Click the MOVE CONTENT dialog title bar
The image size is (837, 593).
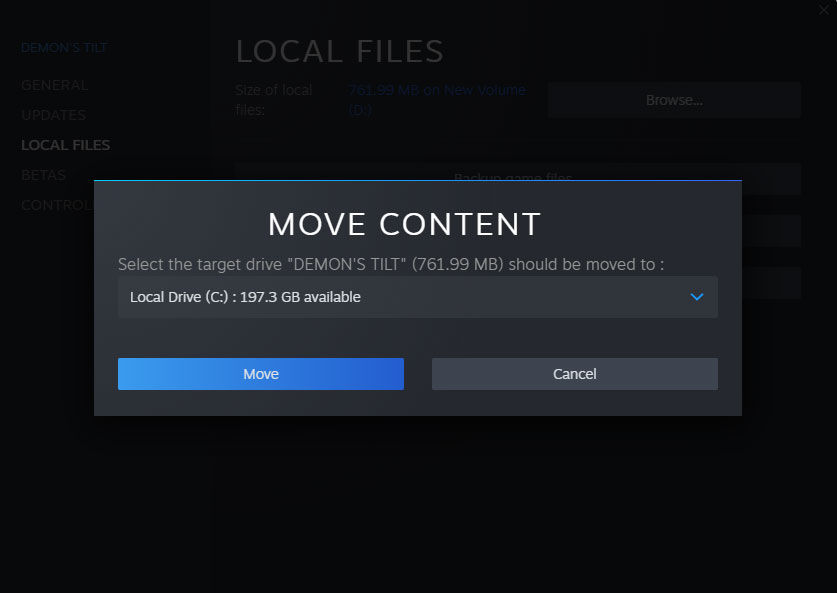[404, 224]
